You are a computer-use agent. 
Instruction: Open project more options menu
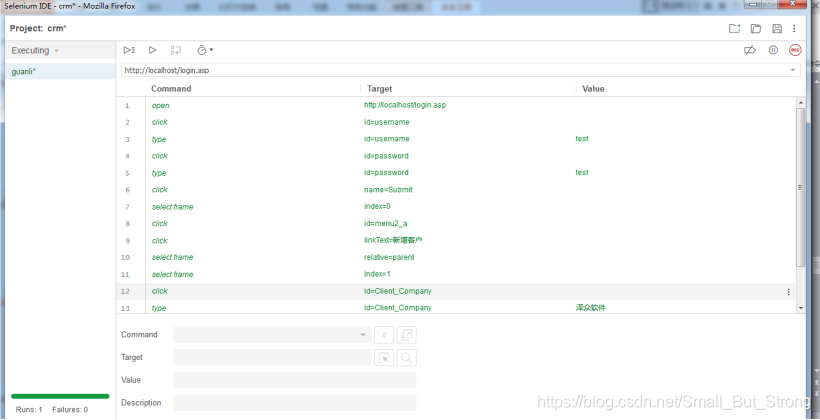click(x=794, y=29)
